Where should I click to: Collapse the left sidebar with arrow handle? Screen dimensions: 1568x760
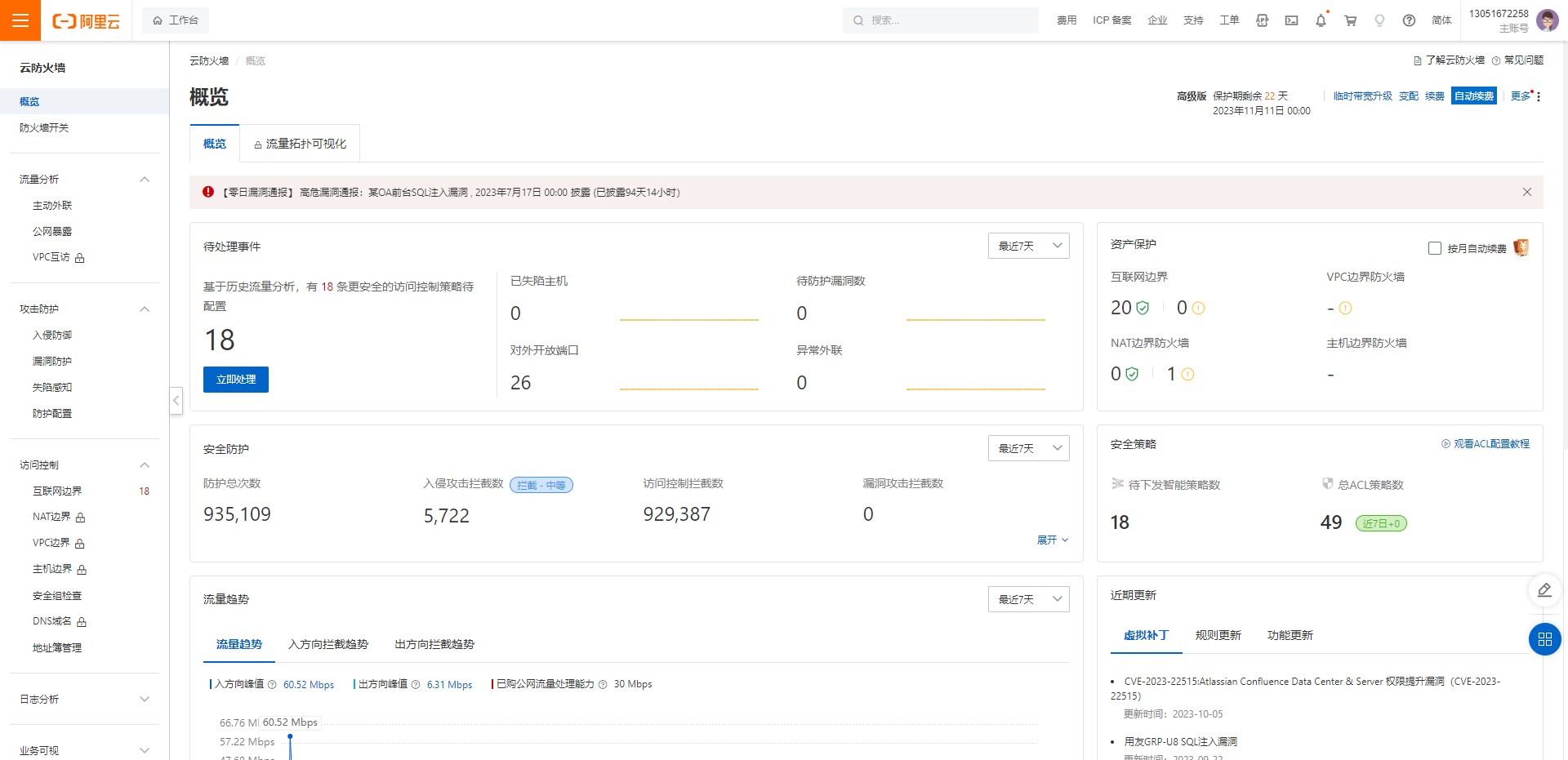176,400
